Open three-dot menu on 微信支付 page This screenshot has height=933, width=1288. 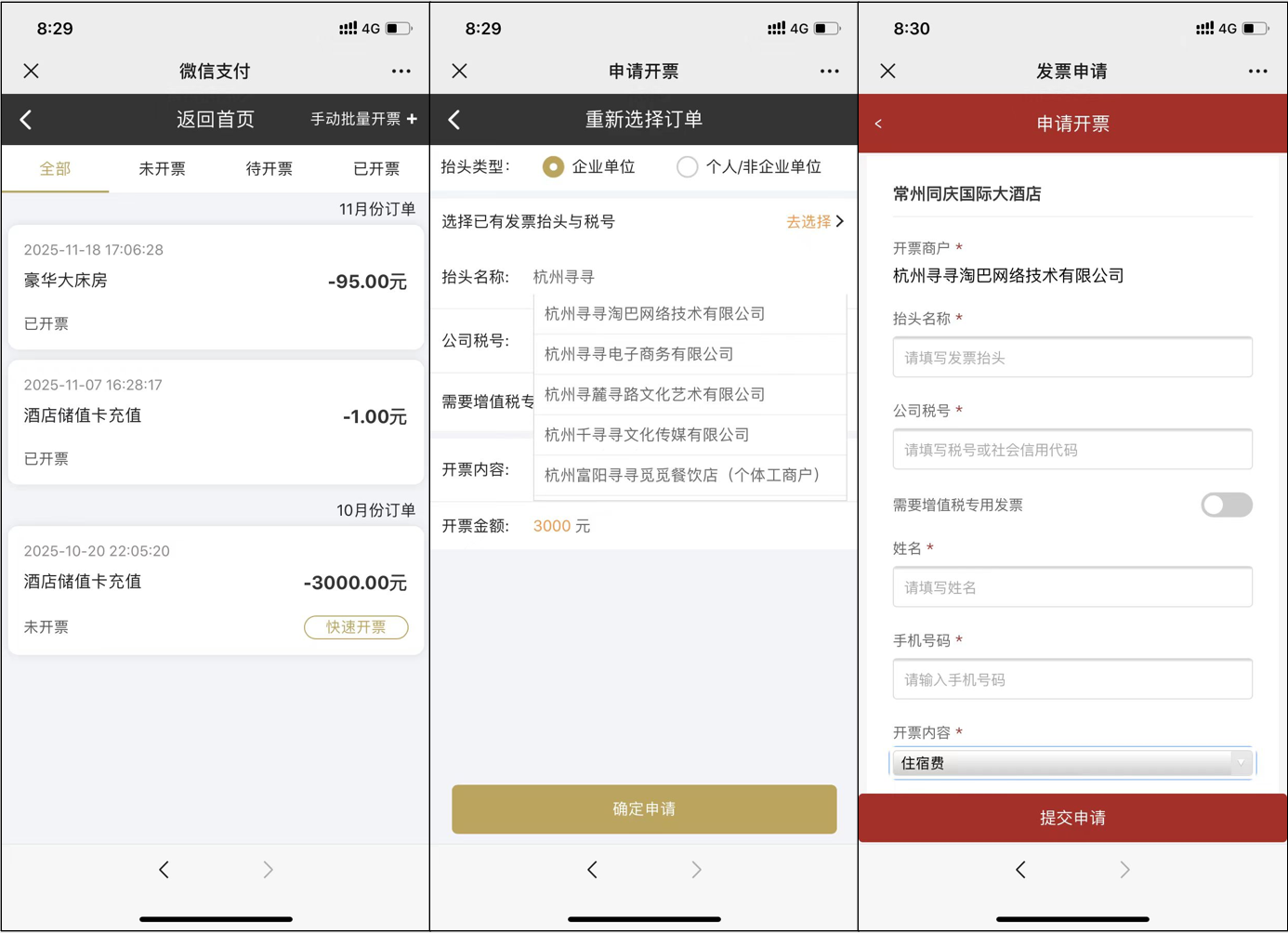(x=401, y=72)
